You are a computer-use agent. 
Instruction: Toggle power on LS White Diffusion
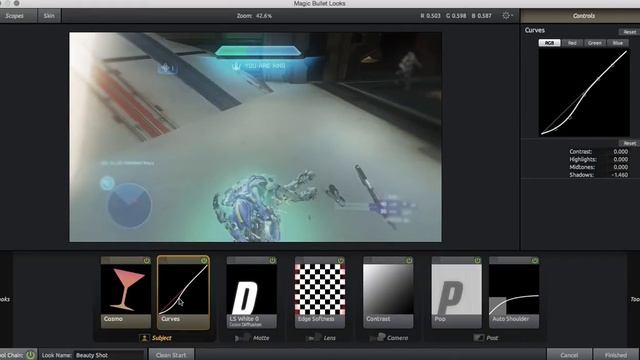point(272,260)
